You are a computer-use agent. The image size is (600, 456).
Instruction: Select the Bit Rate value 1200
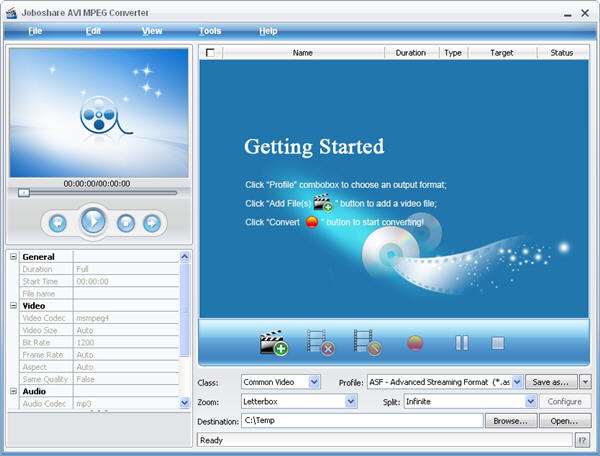pyautogui.click(x=85, y=342)
